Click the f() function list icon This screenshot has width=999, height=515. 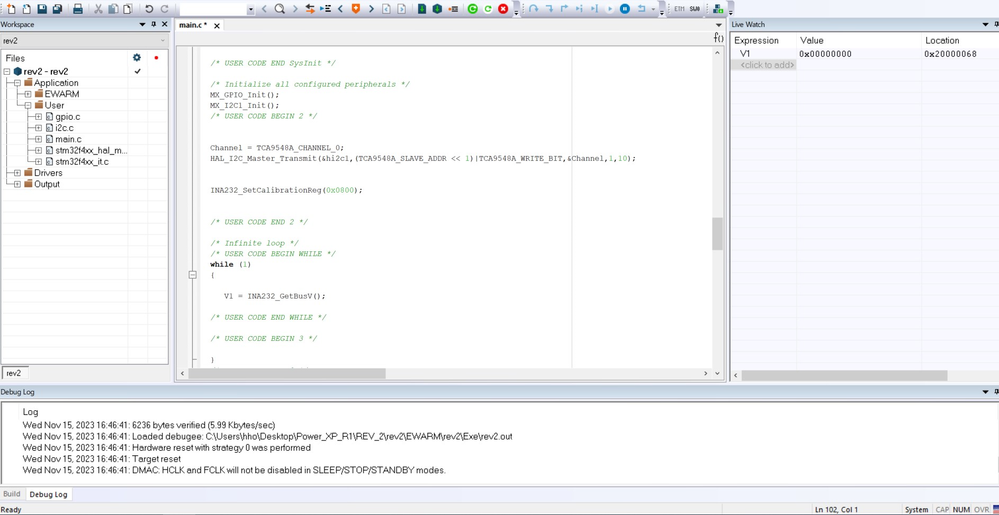(718, 38)
